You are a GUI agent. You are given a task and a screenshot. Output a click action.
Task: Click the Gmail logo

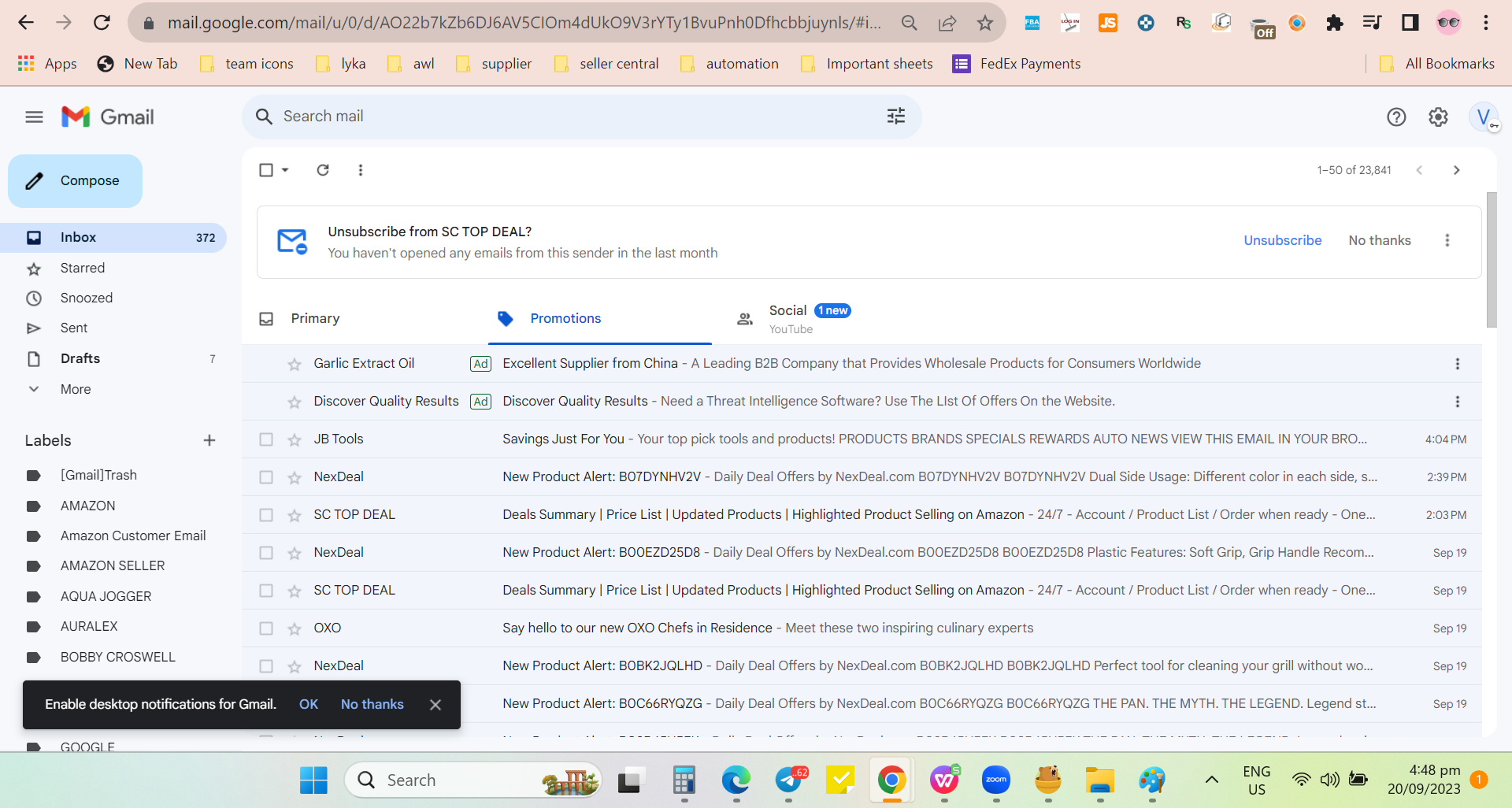click(108, 117)
